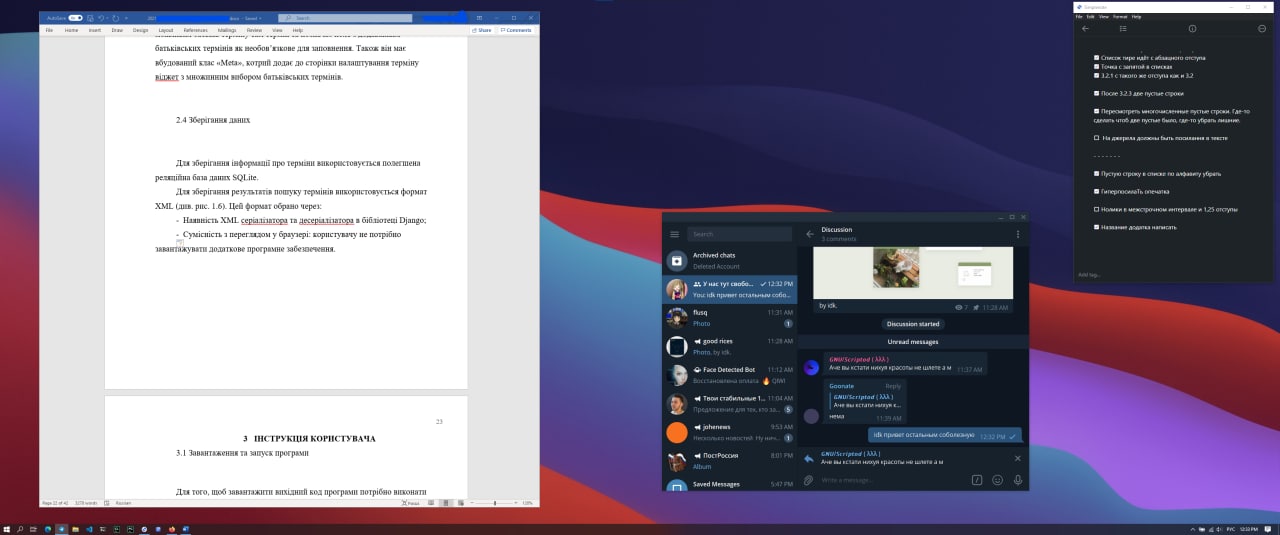Open the flusq chat
The image size is (1280, 535).
(x=730, y=318)
